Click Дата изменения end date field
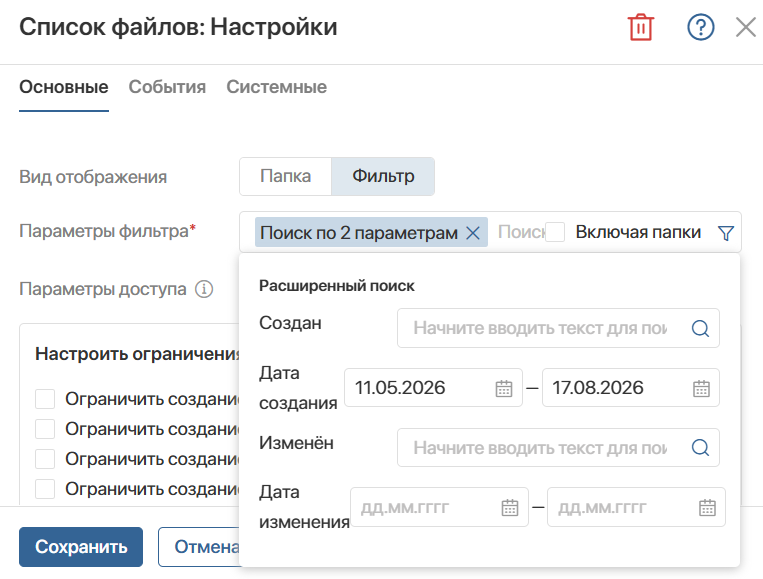 click(636, 507)
